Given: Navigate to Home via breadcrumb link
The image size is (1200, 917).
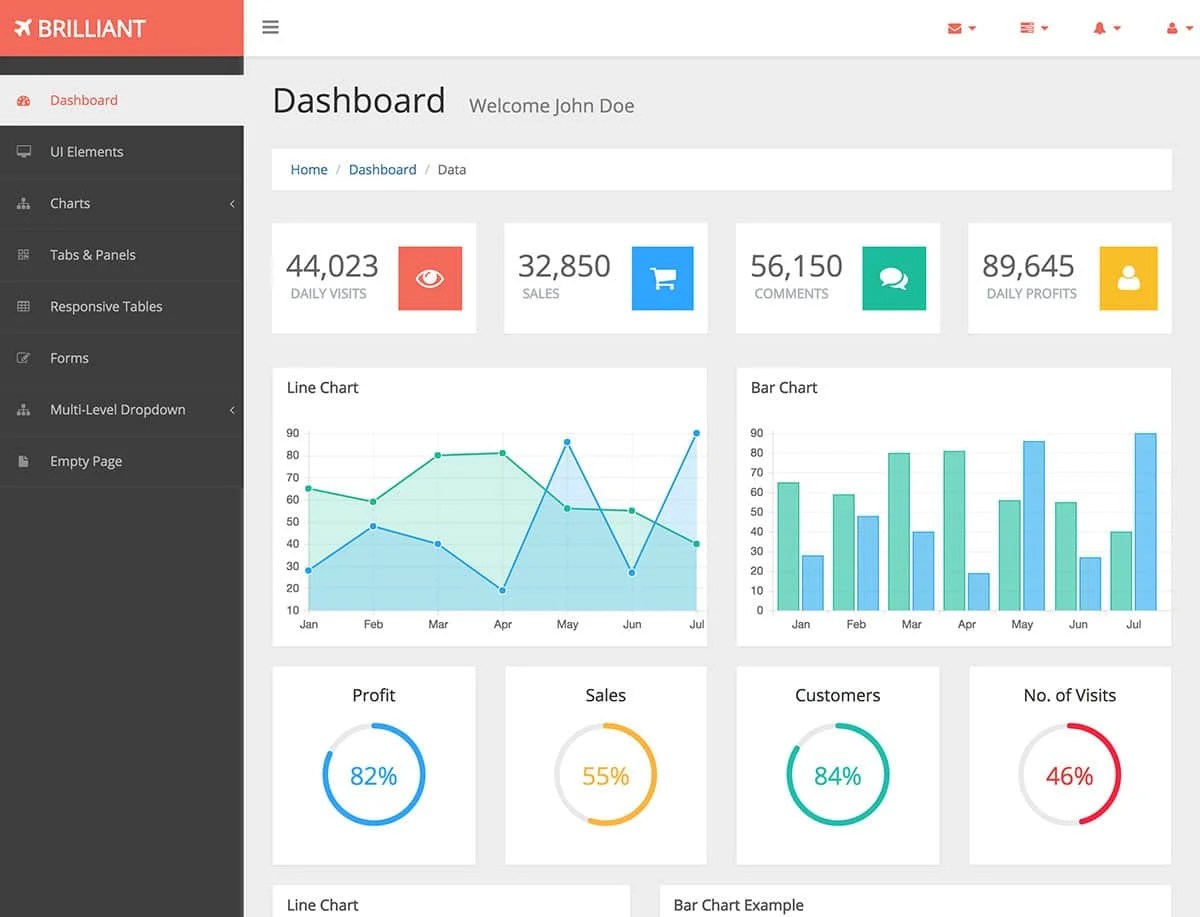Looking at the screenshot, I should point(308,169).
